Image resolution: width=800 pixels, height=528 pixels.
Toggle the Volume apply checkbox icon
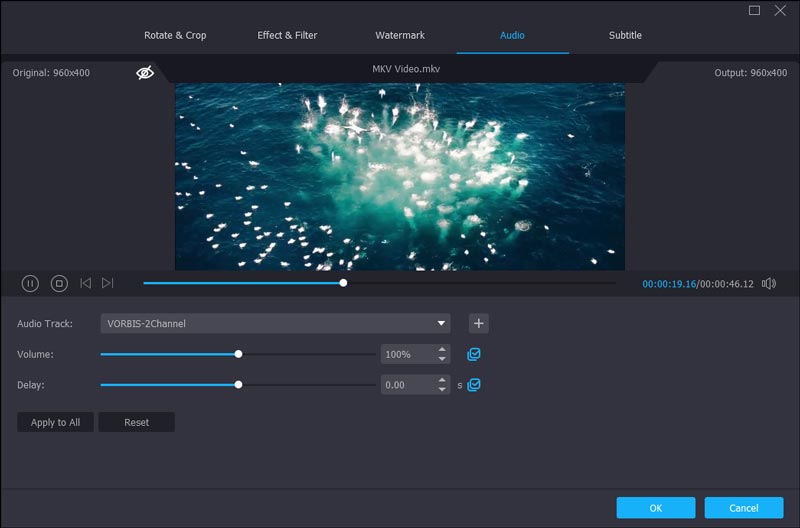474,354
